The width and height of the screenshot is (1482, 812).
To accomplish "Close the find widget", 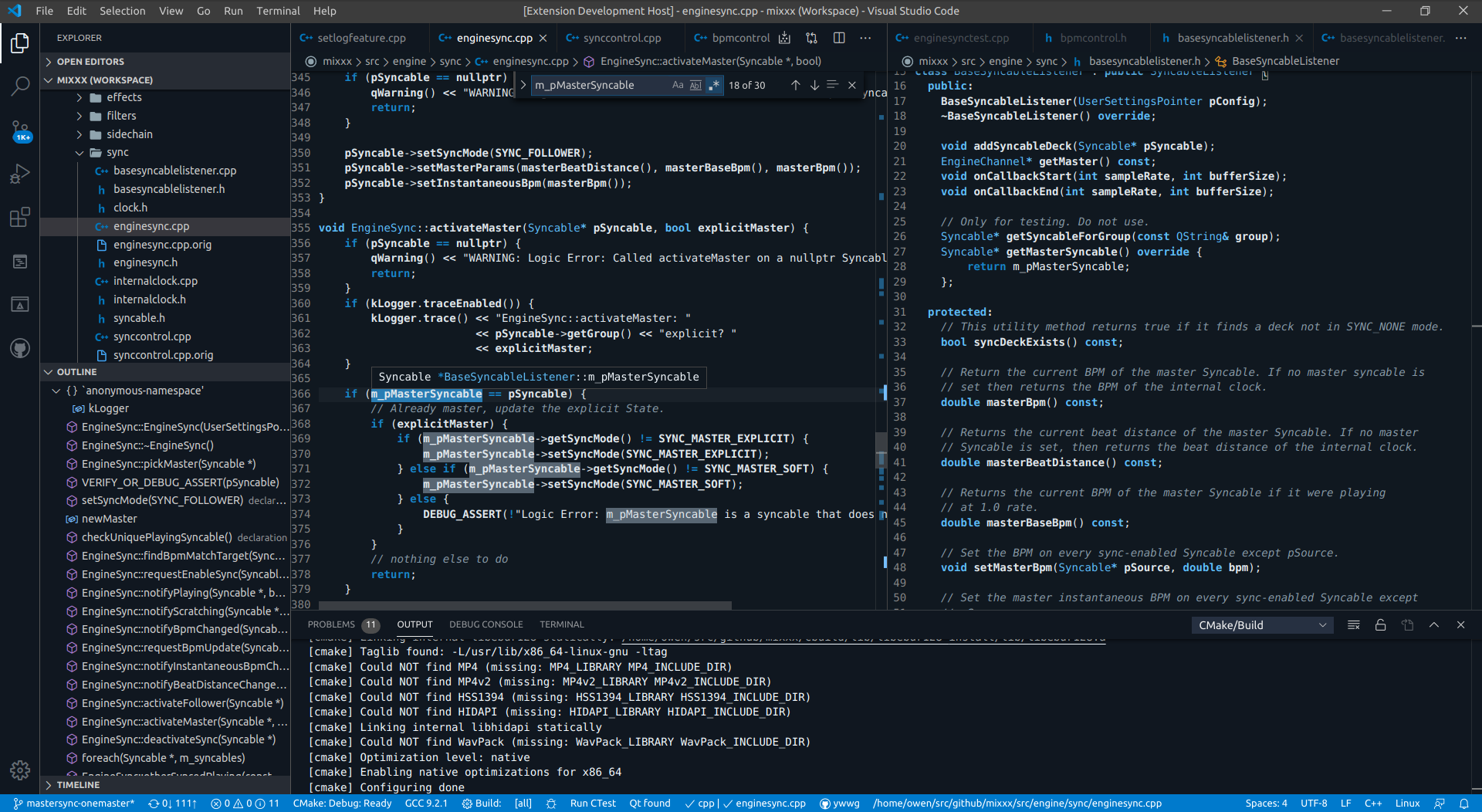I will (x=852, y=85).
